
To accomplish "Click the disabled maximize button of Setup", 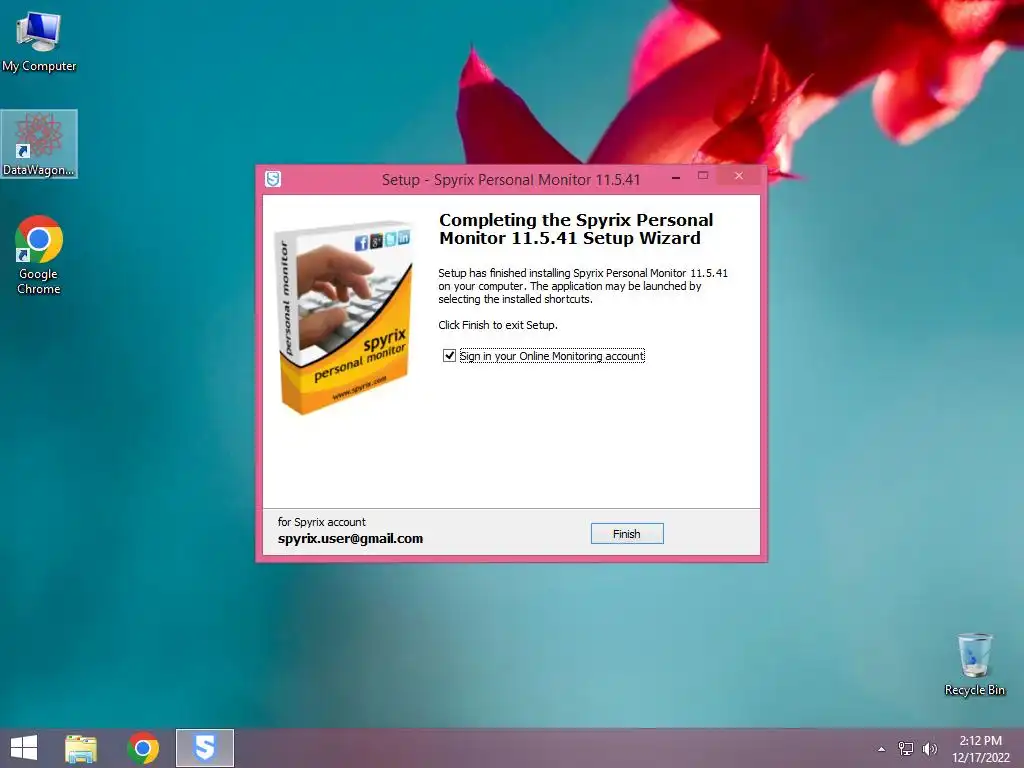I will pos(703,176).
